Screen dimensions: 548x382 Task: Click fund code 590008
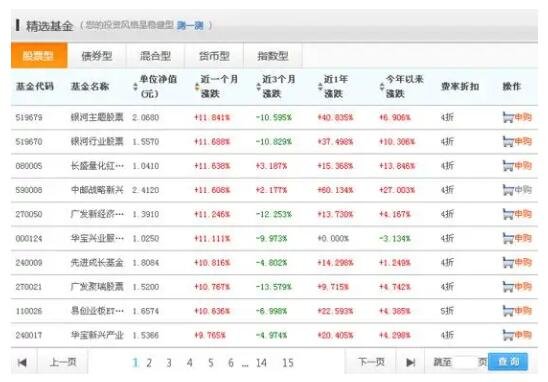[29, 190]
